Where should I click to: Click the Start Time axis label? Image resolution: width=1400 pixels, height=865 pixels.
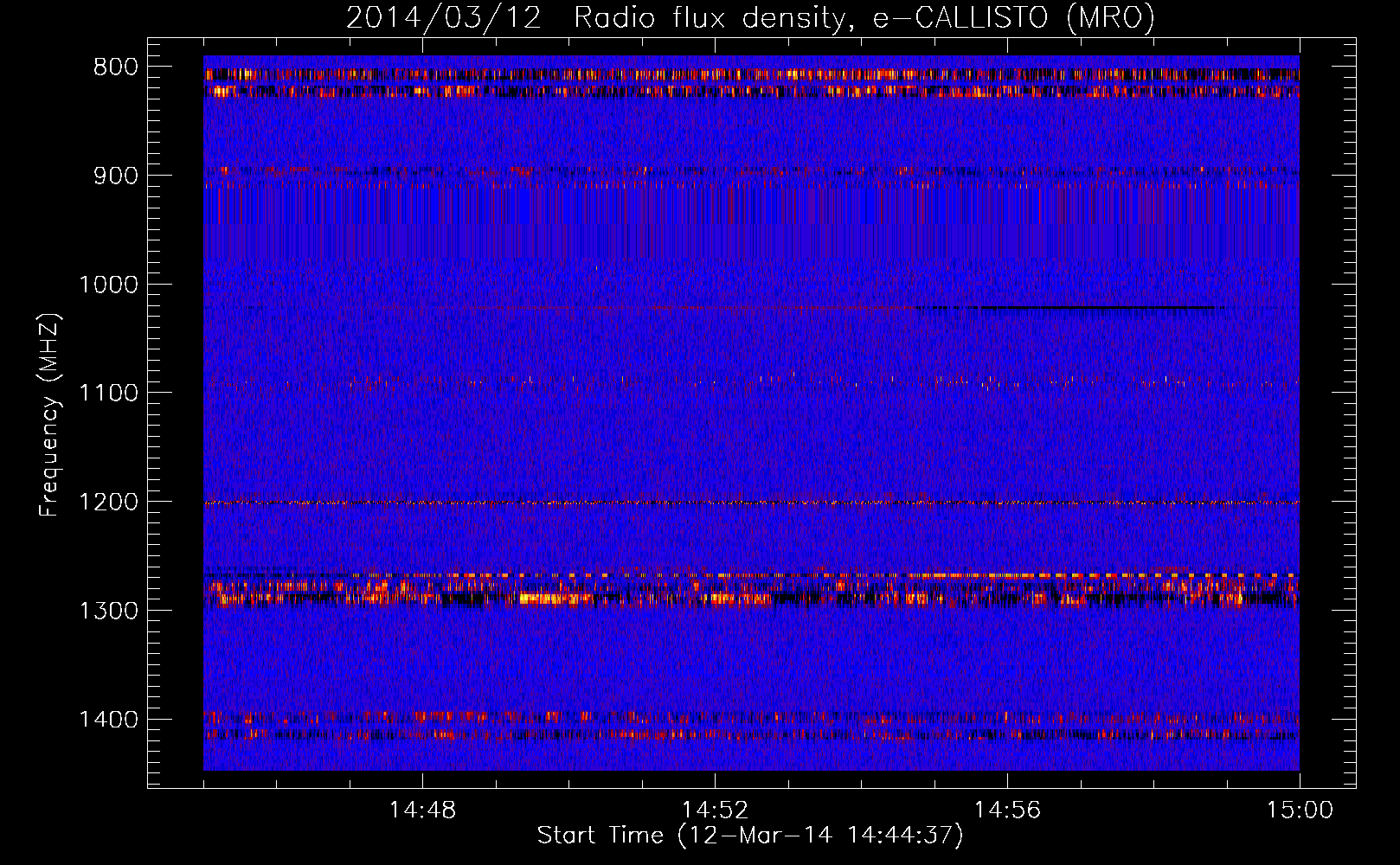coord(750,836)
